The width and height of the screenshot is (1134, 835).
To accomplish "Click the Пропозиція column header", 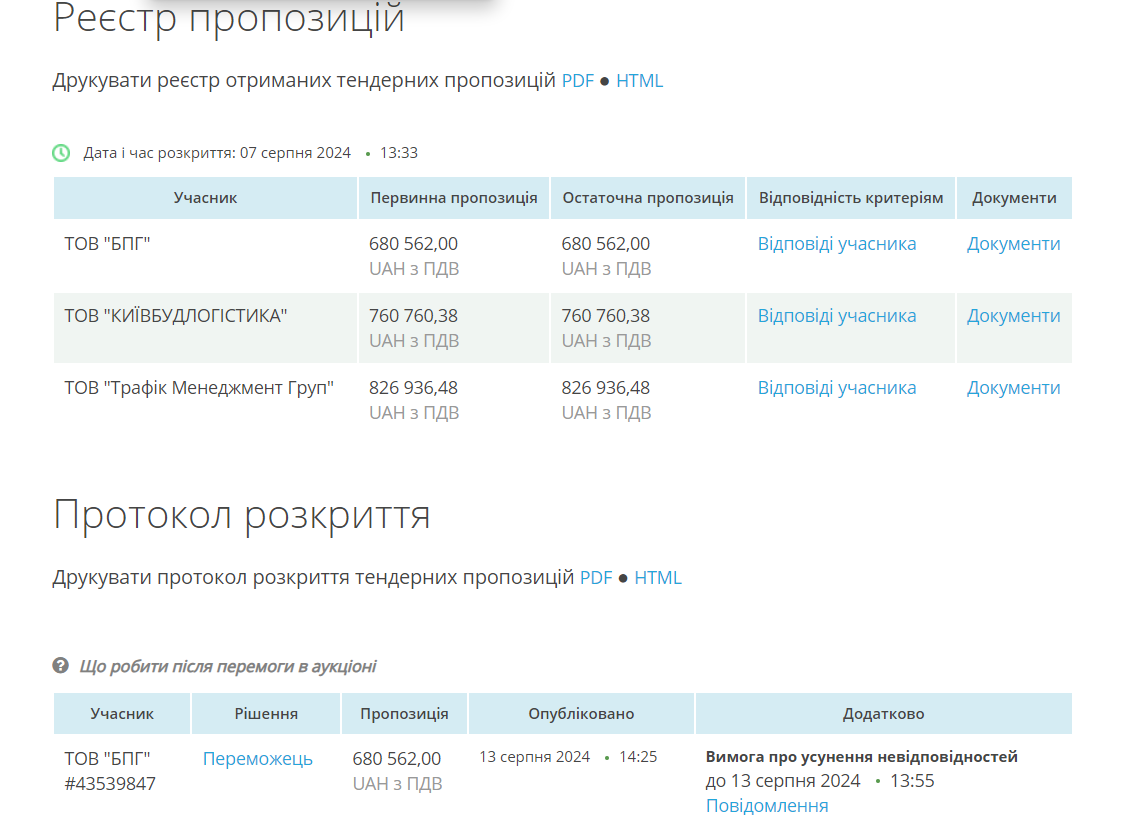I will tap(404, 714).
